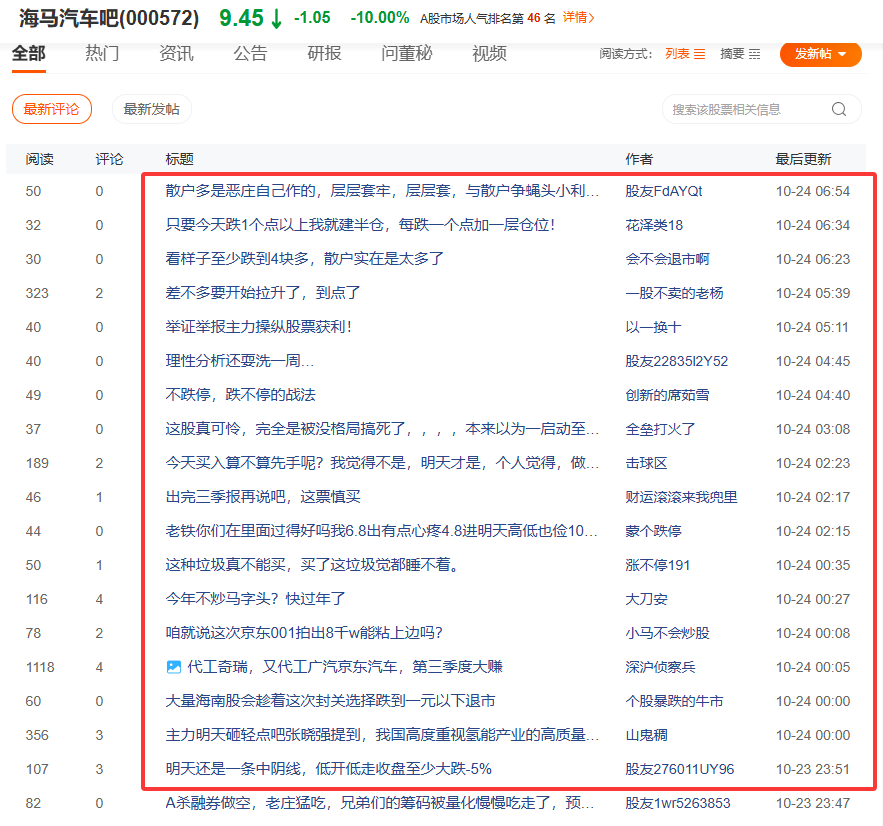Switch to the 全部 tab
The width and height of the screenshot is (883, 826).
tap(29, 54)
